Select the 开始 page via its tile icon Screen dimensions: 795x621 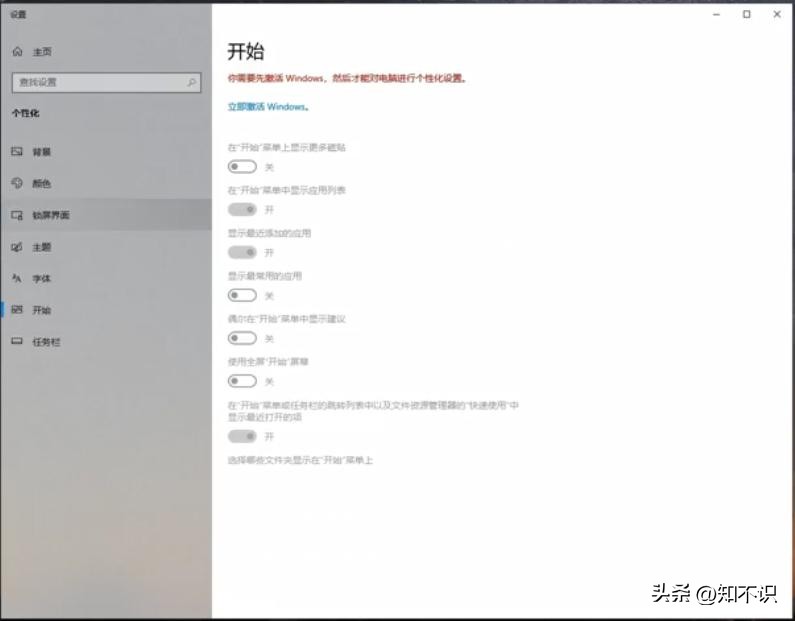(17, 310)
